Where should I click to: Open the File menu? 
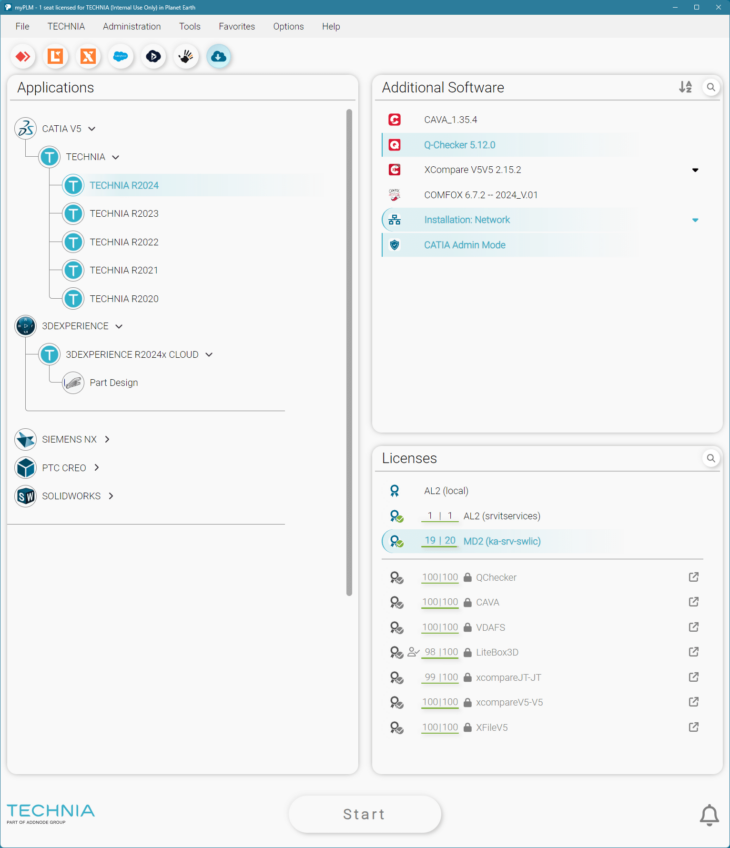22,26
